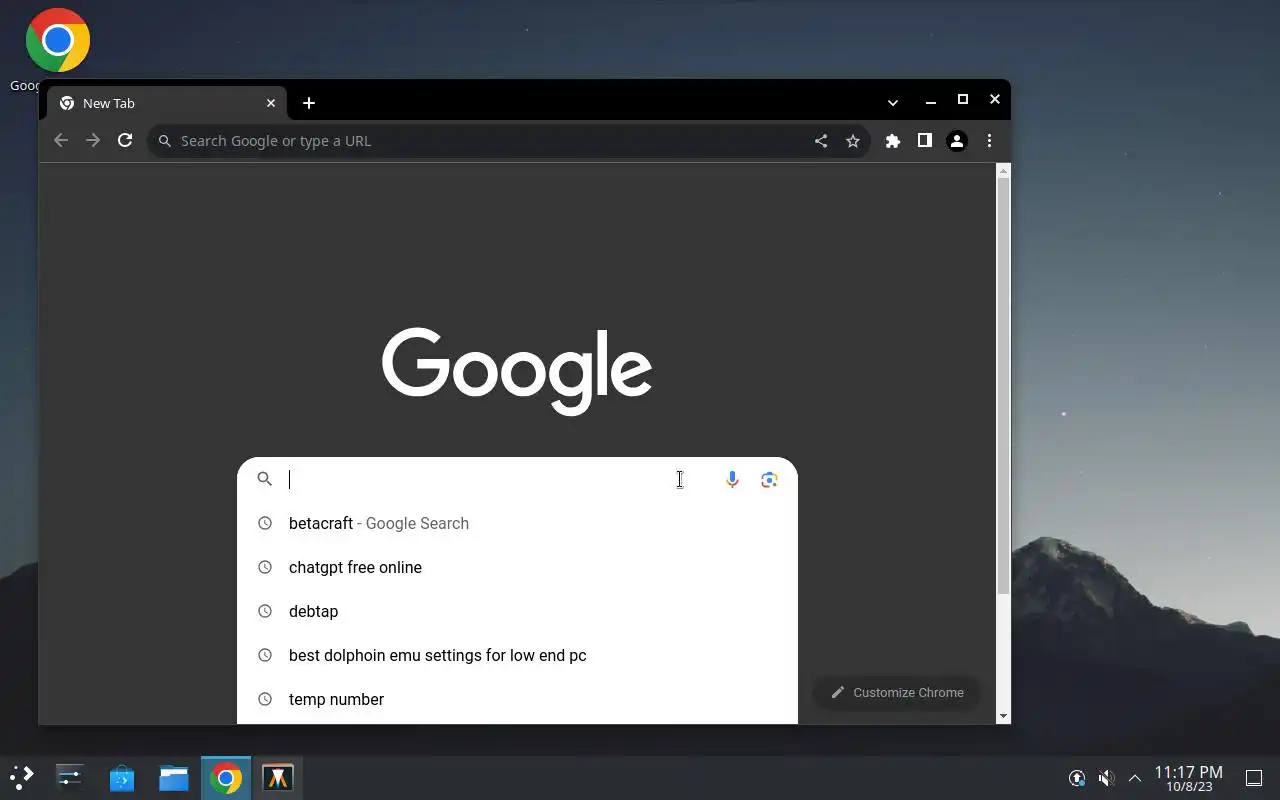This screenshot has height=800, width=1280.
Task: Open the black and orange taskbar app icon
Action: [278, 777]
